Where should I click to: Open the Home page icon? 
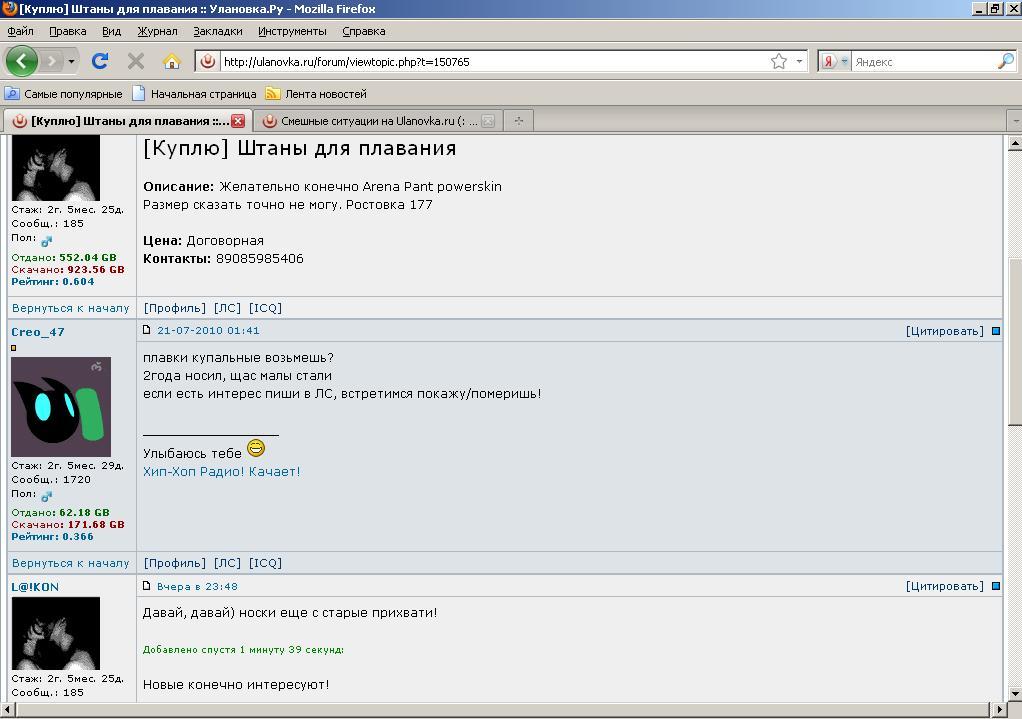coord(171,61)
